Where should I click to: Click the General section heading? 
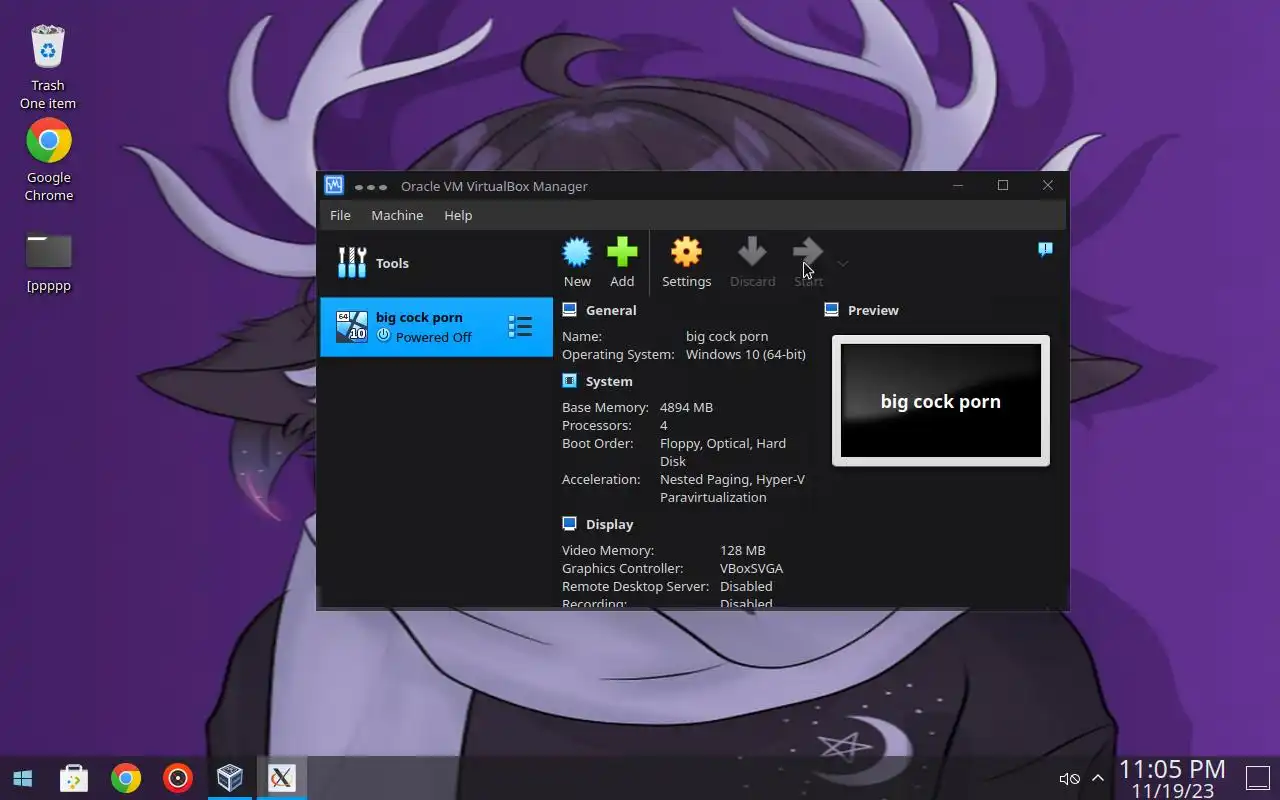tap(611, 310)
